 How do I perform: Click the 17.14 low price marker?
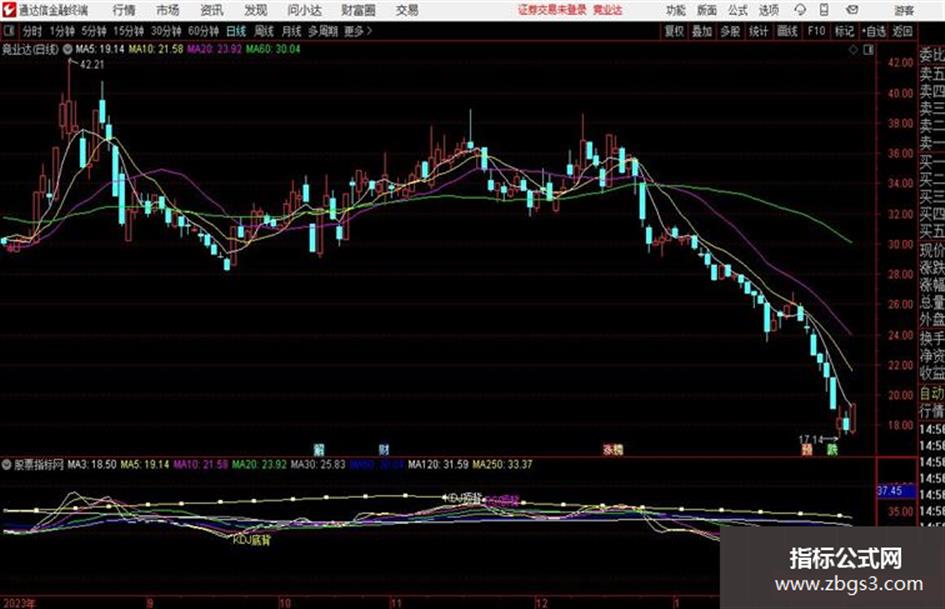click(x=811, y=440)
